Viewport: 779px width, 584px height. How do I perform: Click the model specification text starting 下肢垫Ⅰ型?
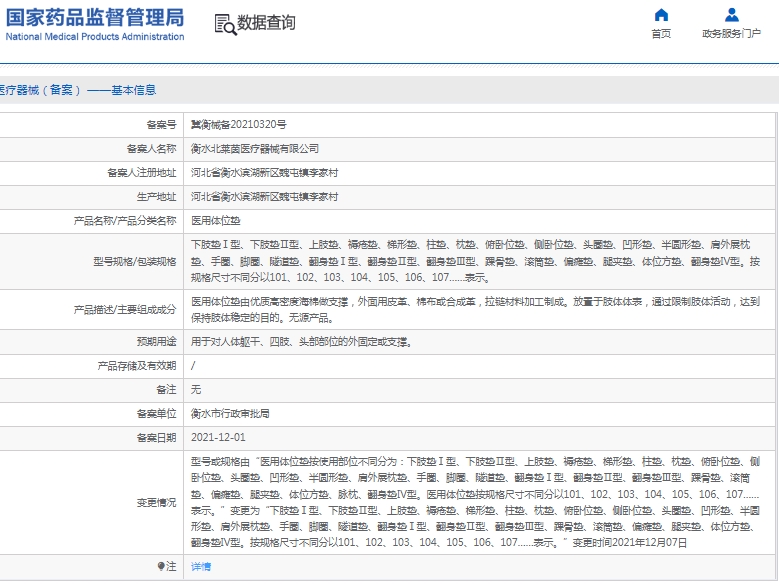point(475,261)
